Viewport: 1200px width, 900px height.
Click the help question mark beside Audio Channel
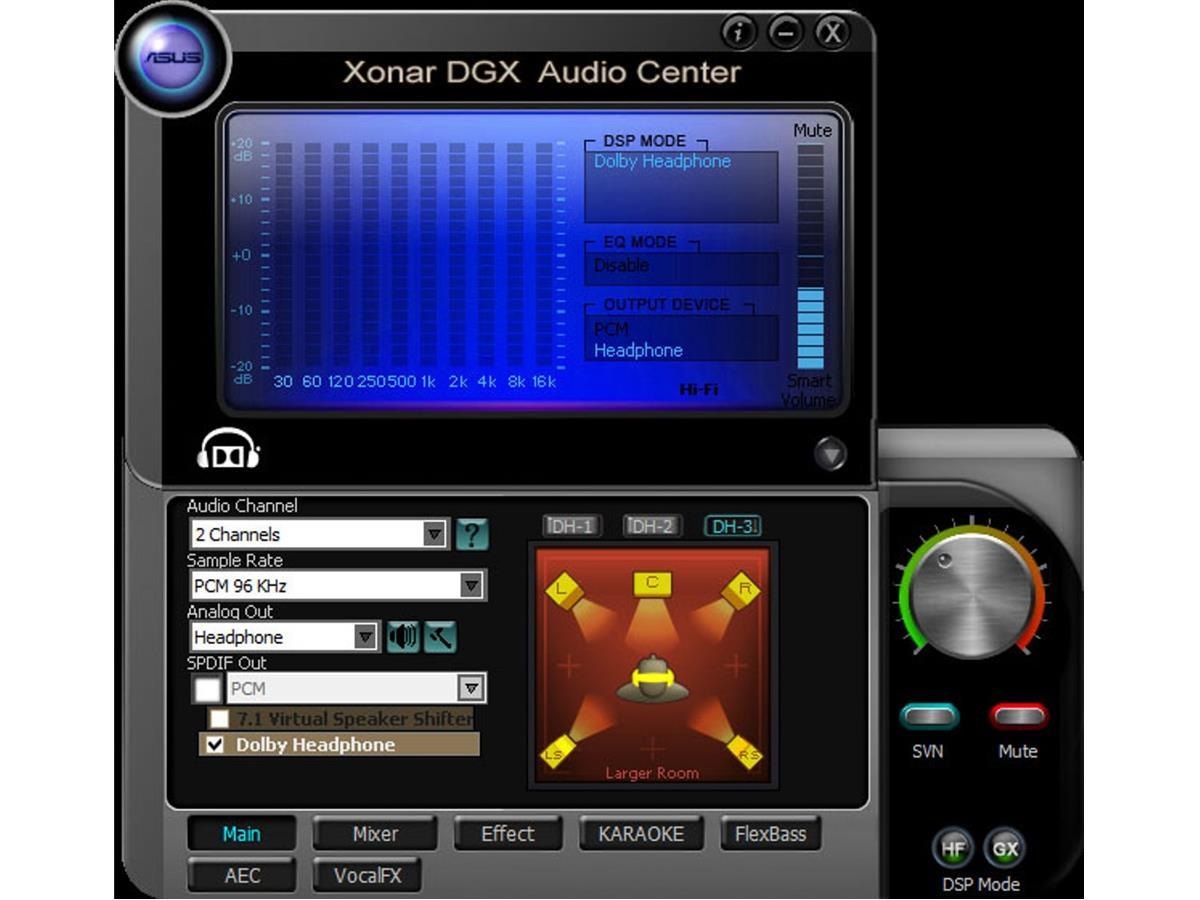click(472, 534)
